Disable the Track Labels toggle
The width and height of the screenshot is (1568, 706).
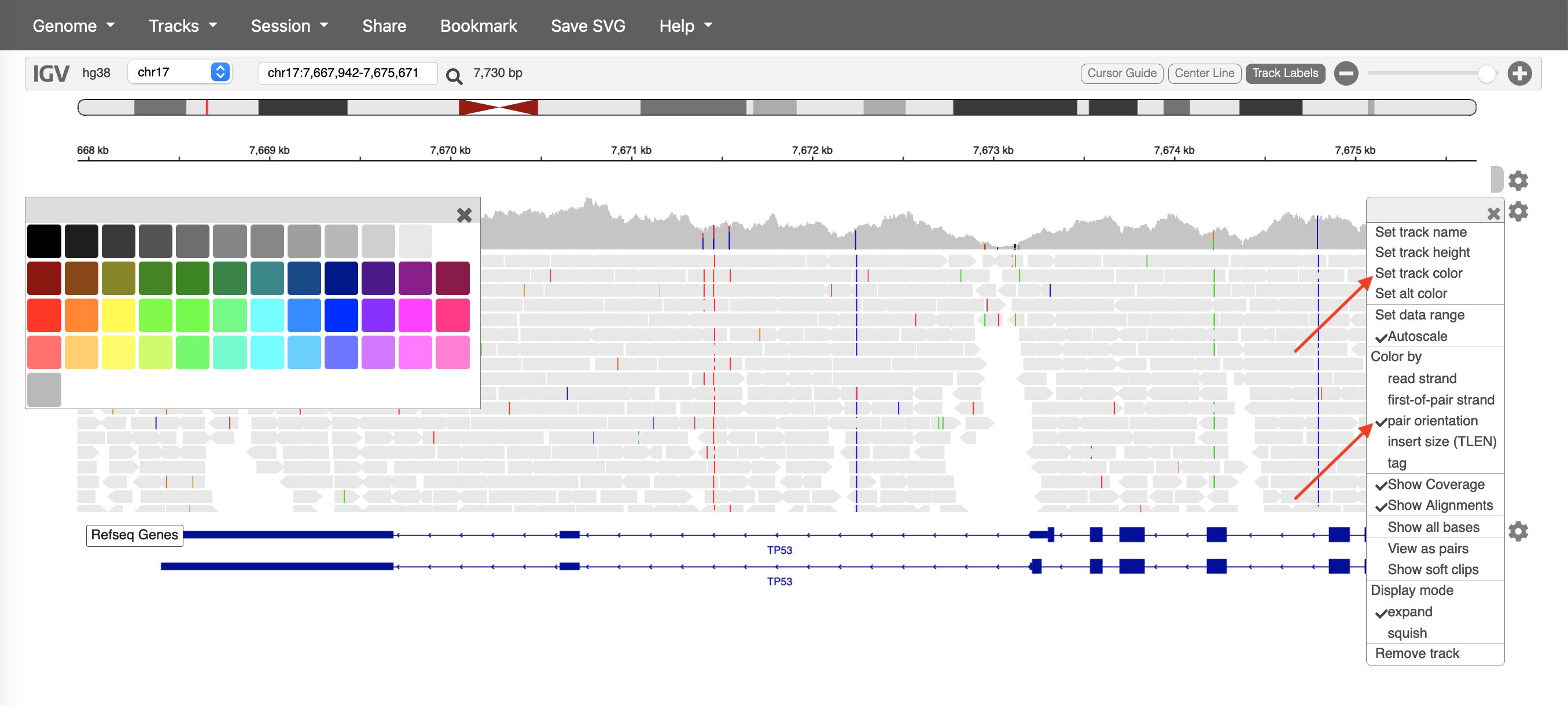pyautogui.click(x=1284, y=73)
